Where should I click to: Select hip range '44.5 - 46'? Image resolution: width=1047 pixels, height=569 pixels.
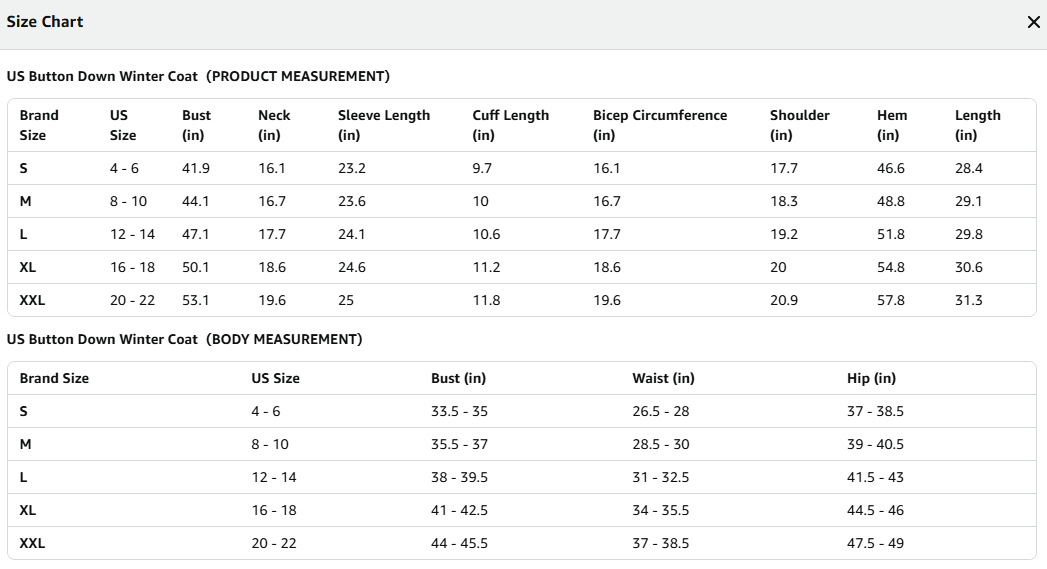[875, 510]
